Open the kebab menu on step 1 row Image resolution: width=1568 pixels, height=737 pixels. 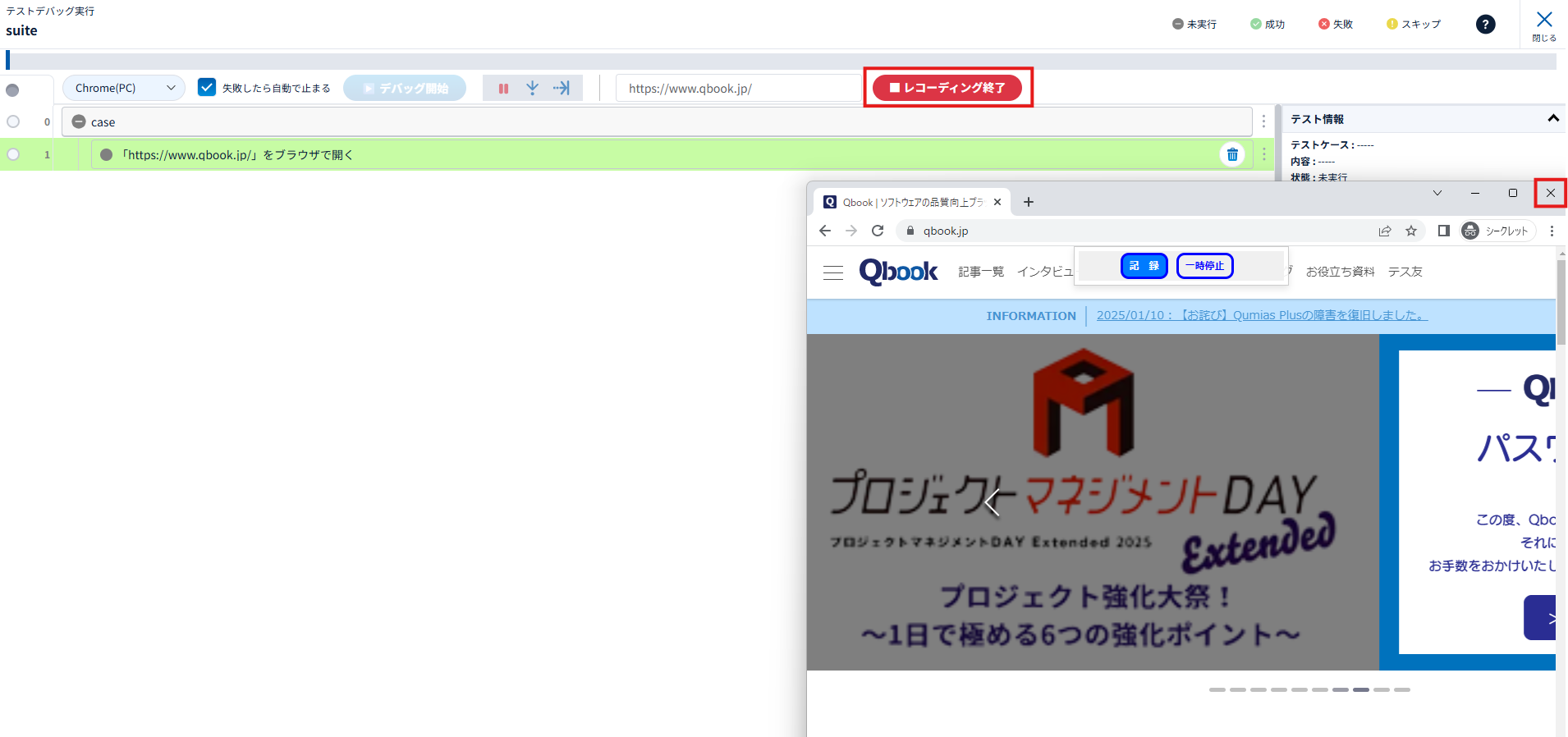click(1263, 154)
